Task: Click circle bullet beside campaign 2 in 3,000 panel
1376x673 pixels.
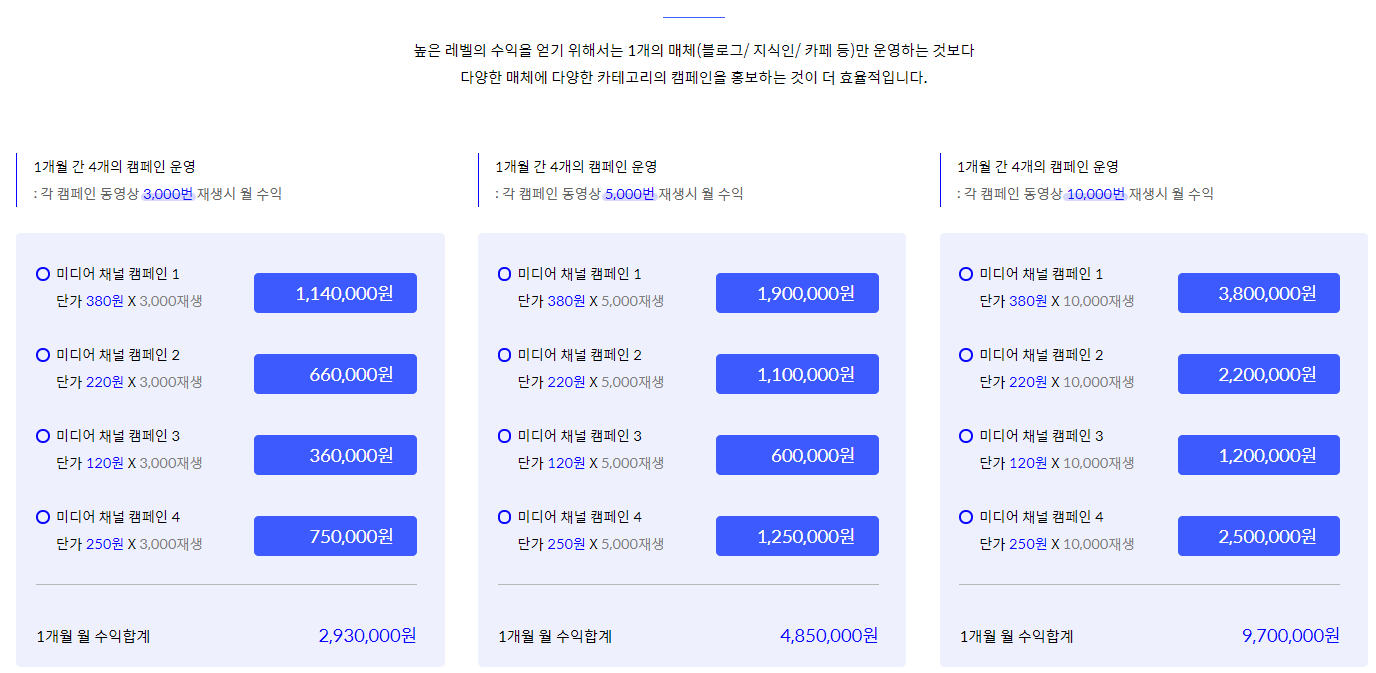Action: pyautogui.click(x=43, y=355)
